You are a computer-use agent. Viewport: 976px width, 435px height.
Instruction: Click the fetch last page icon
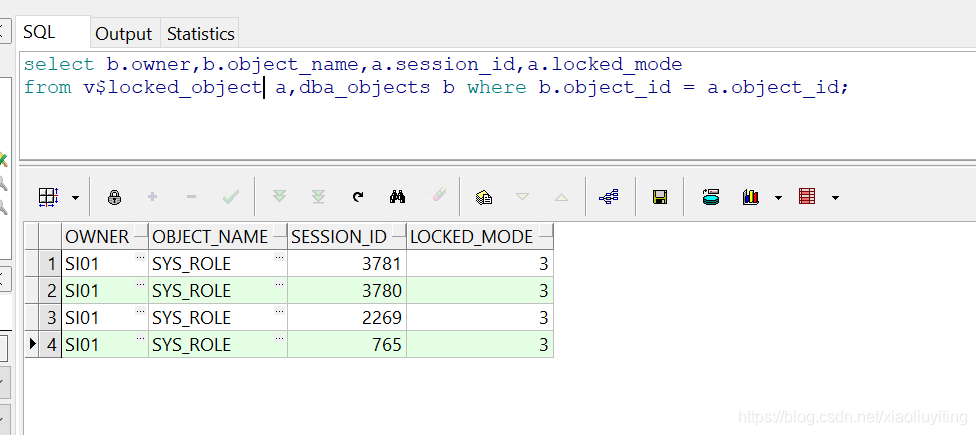click(x=319, y=197)
